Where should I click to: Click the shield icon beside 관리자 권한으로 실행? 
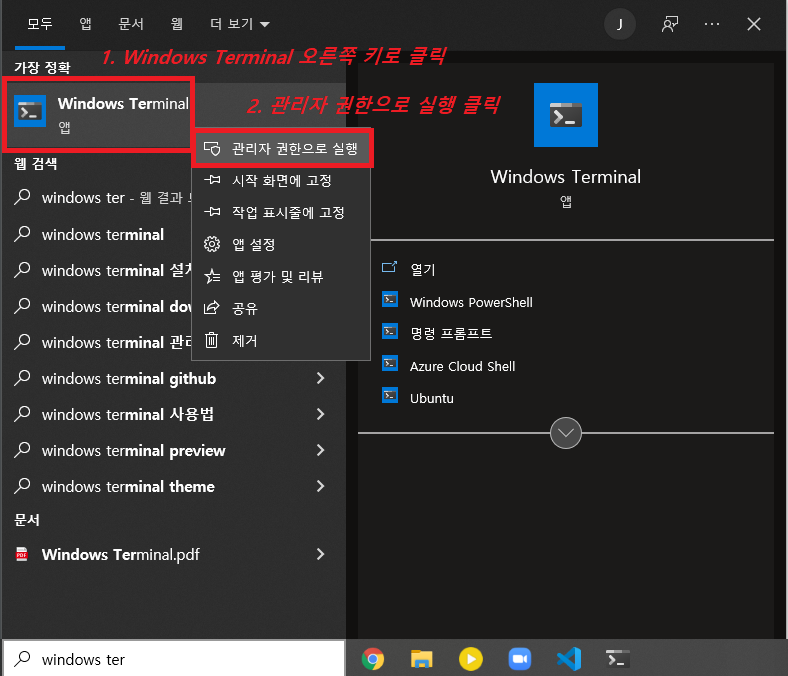pyautogui.click(x=212, y=149)
